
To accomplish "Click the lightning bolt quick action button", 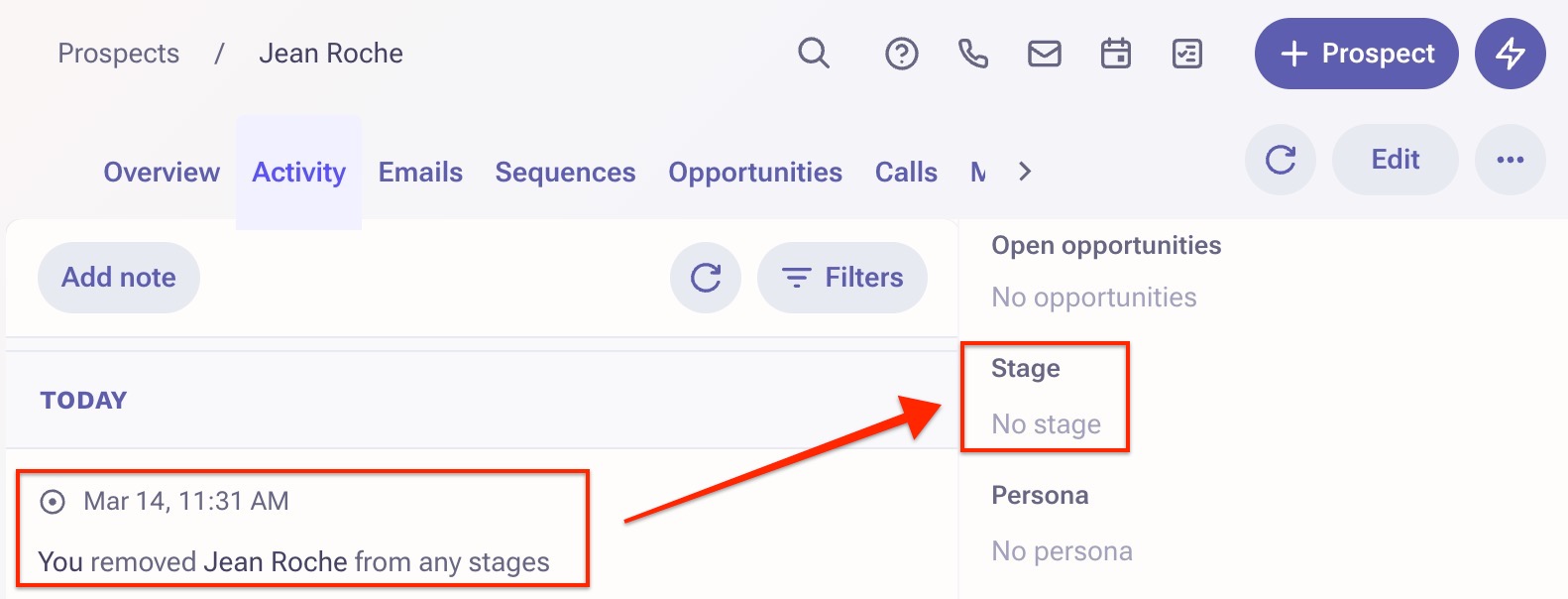I will point(1511,54).
